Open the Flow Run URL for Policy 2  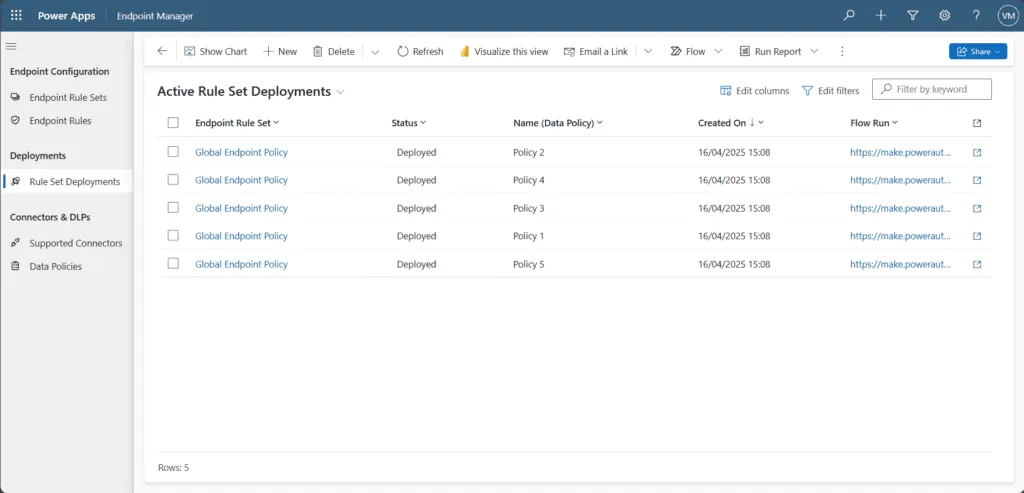[x=900, y=152]
